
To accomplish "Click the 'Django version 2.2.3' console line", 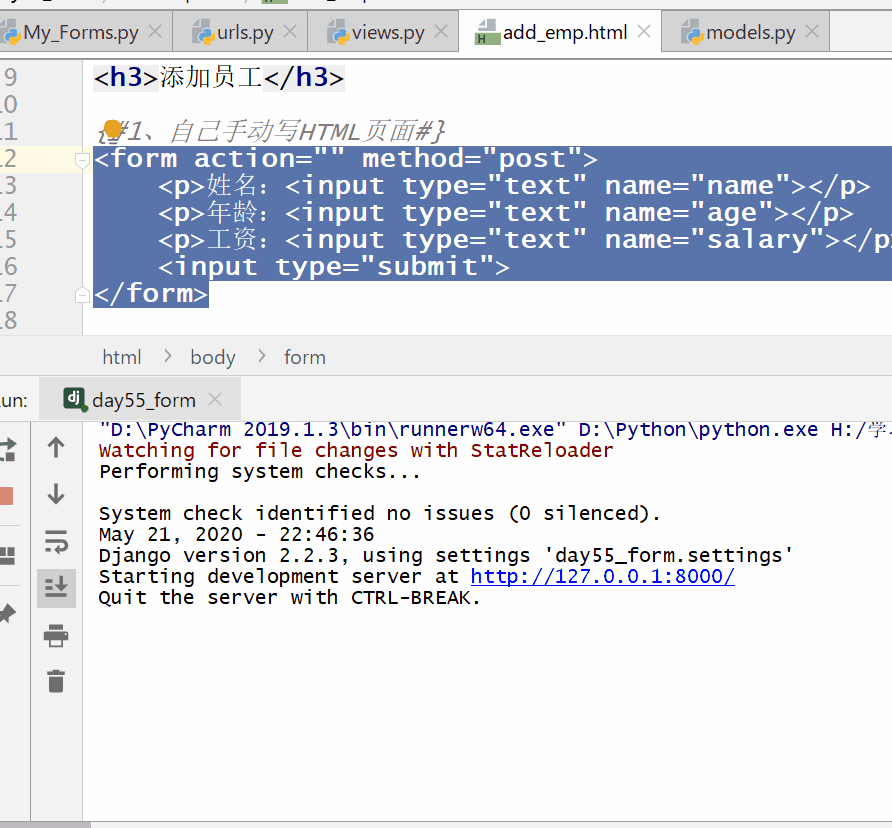I will 446,555.
